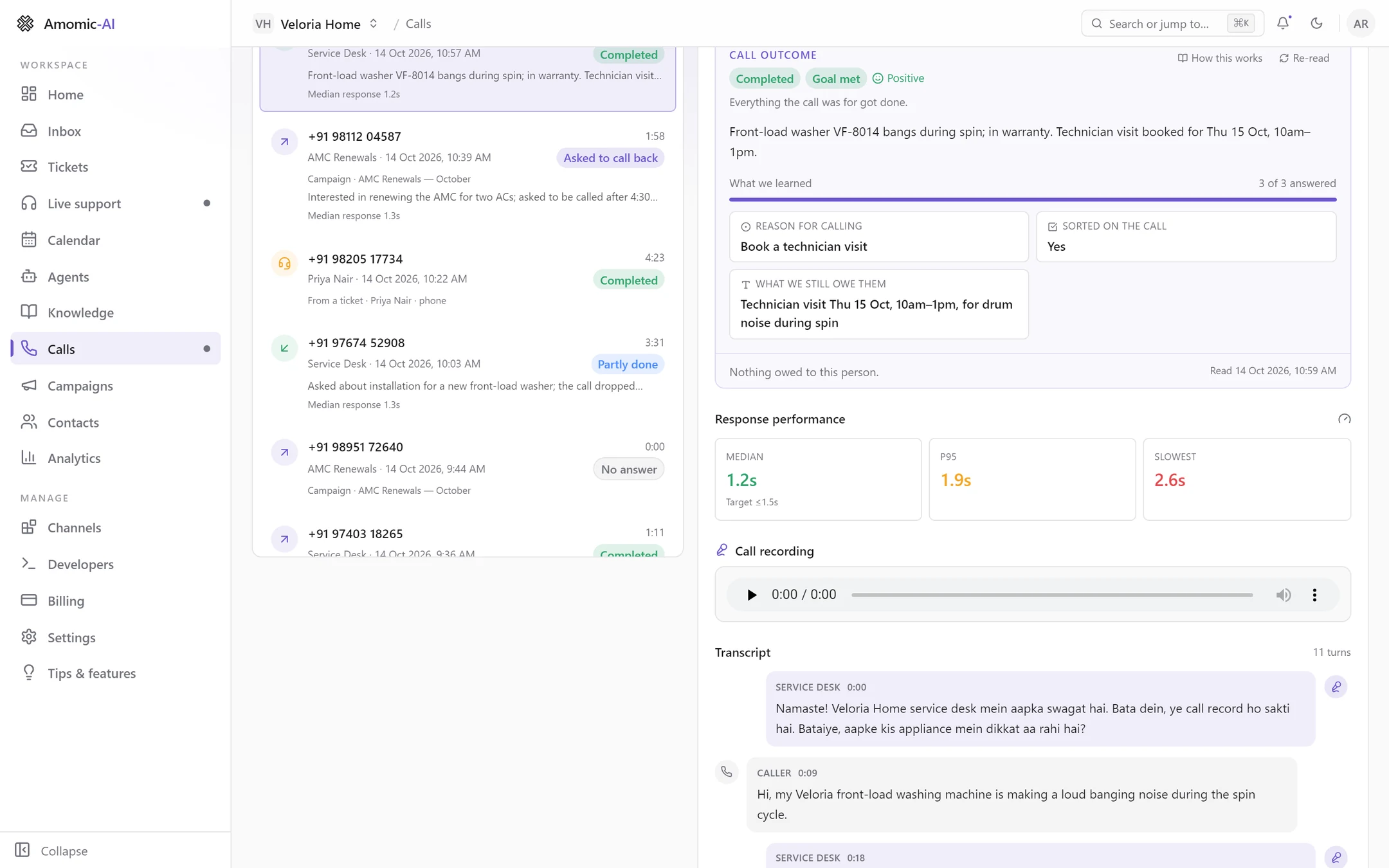Click the Slowest 2.6s metric card
This screenshot has height=868, width=1389.
pyautogui.click(x=1246, y=479)
